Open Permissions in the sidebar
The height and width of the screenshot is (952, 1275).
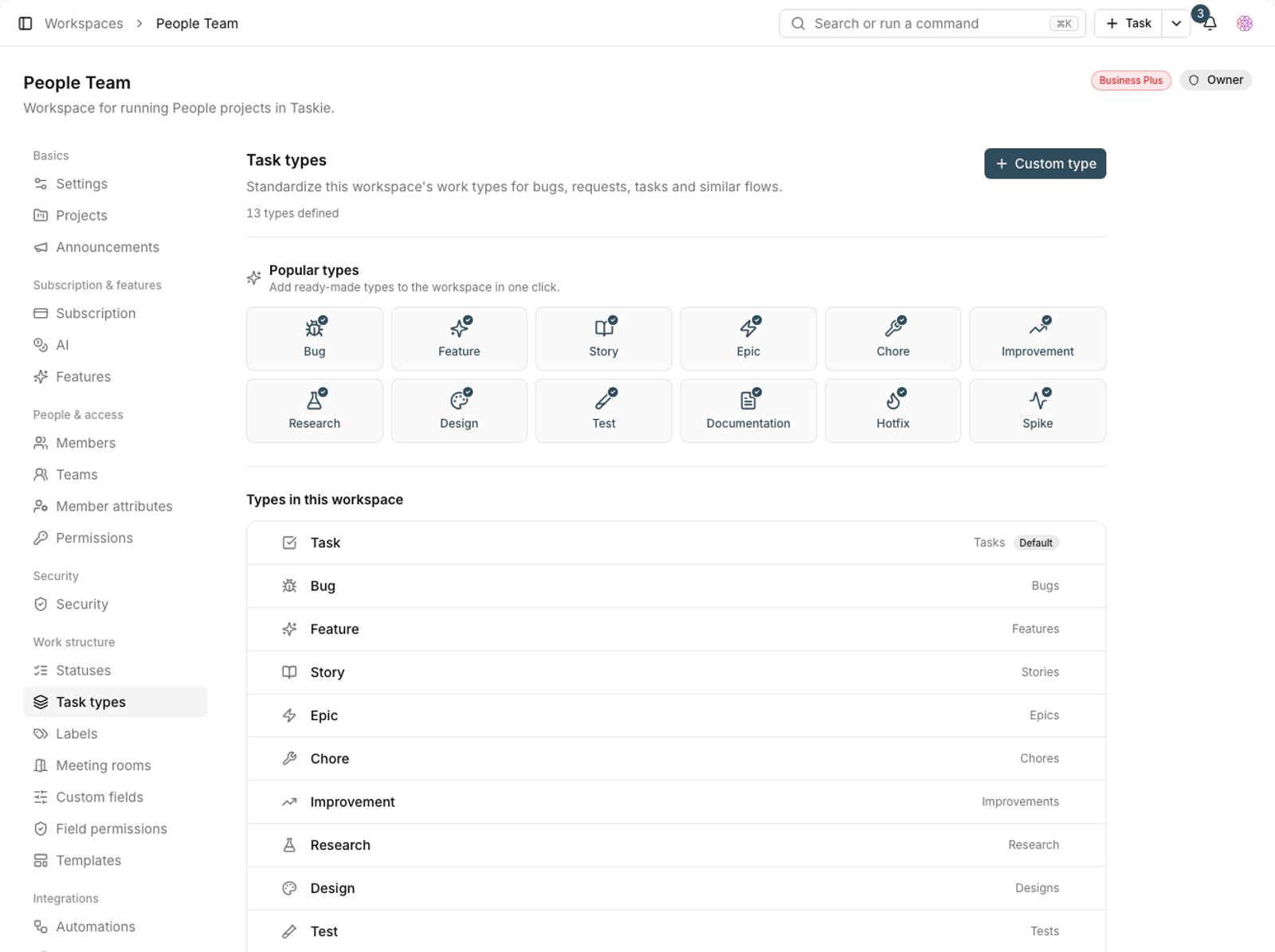click(116, 538)
